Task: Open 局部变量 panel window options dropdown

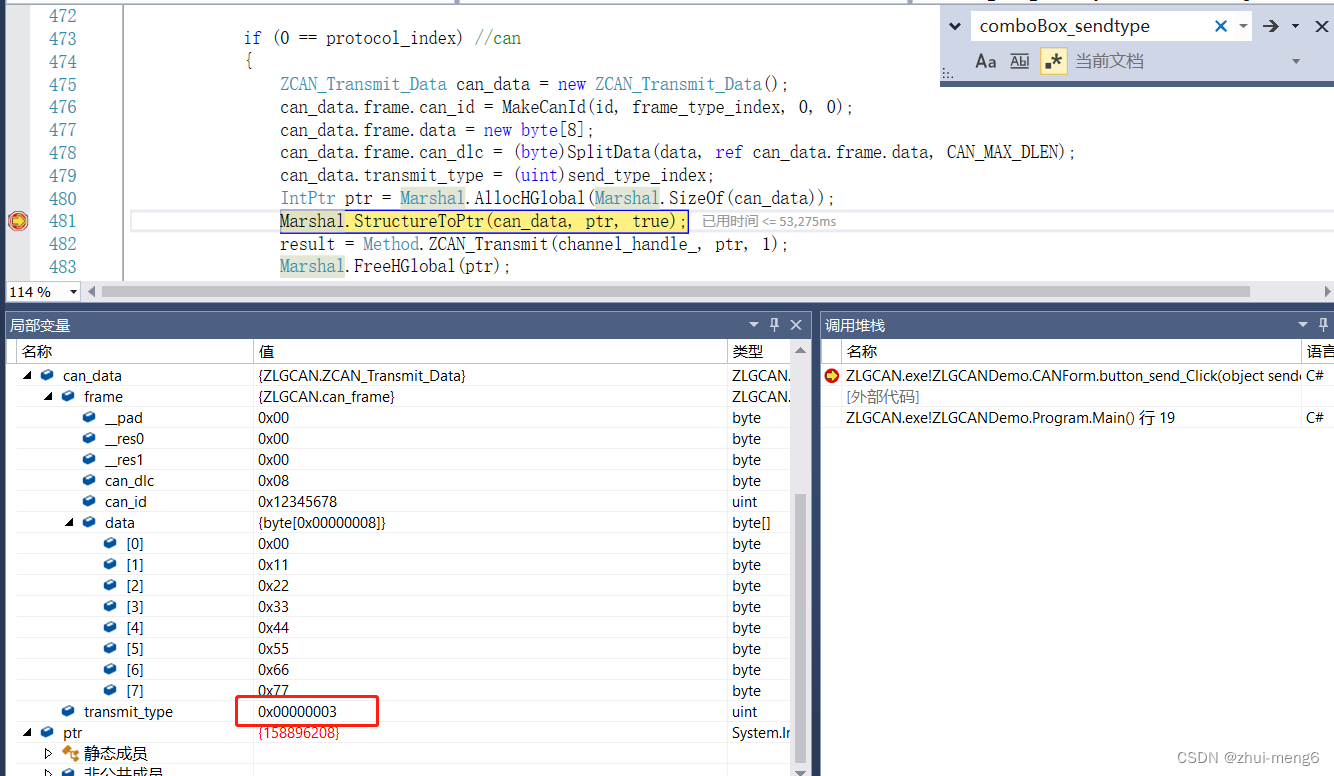Action: coord(754,325)
